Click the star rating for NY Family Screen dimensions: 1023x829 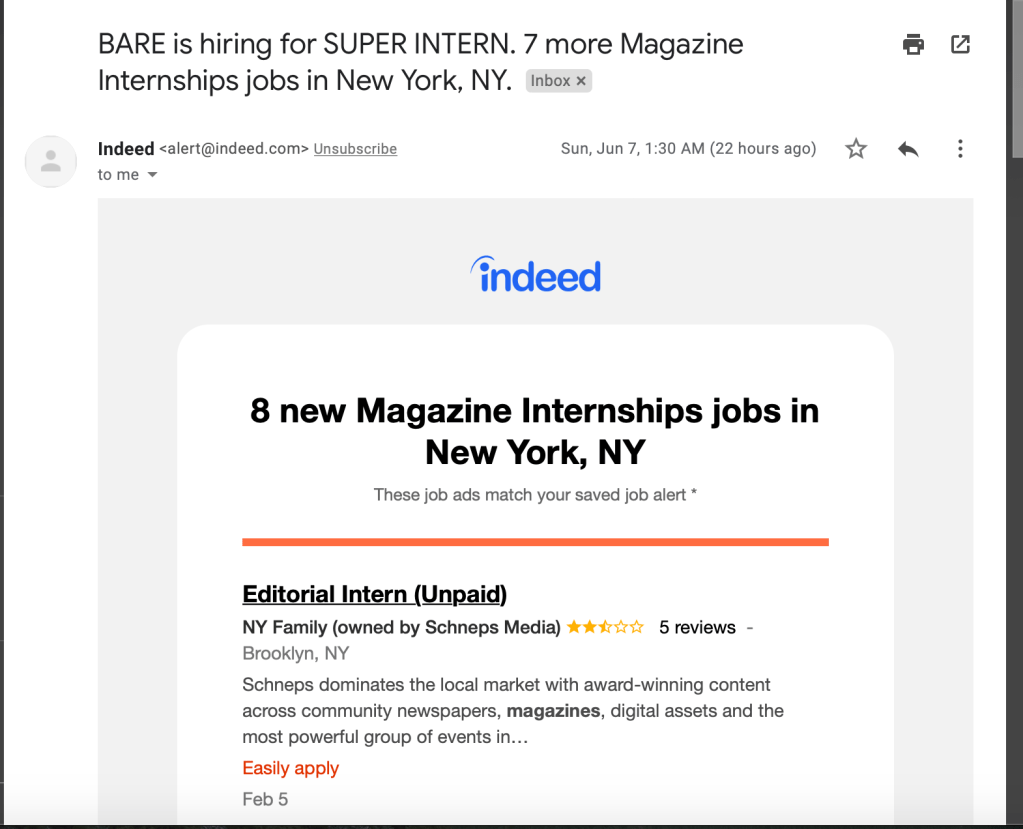pos(605,627)
